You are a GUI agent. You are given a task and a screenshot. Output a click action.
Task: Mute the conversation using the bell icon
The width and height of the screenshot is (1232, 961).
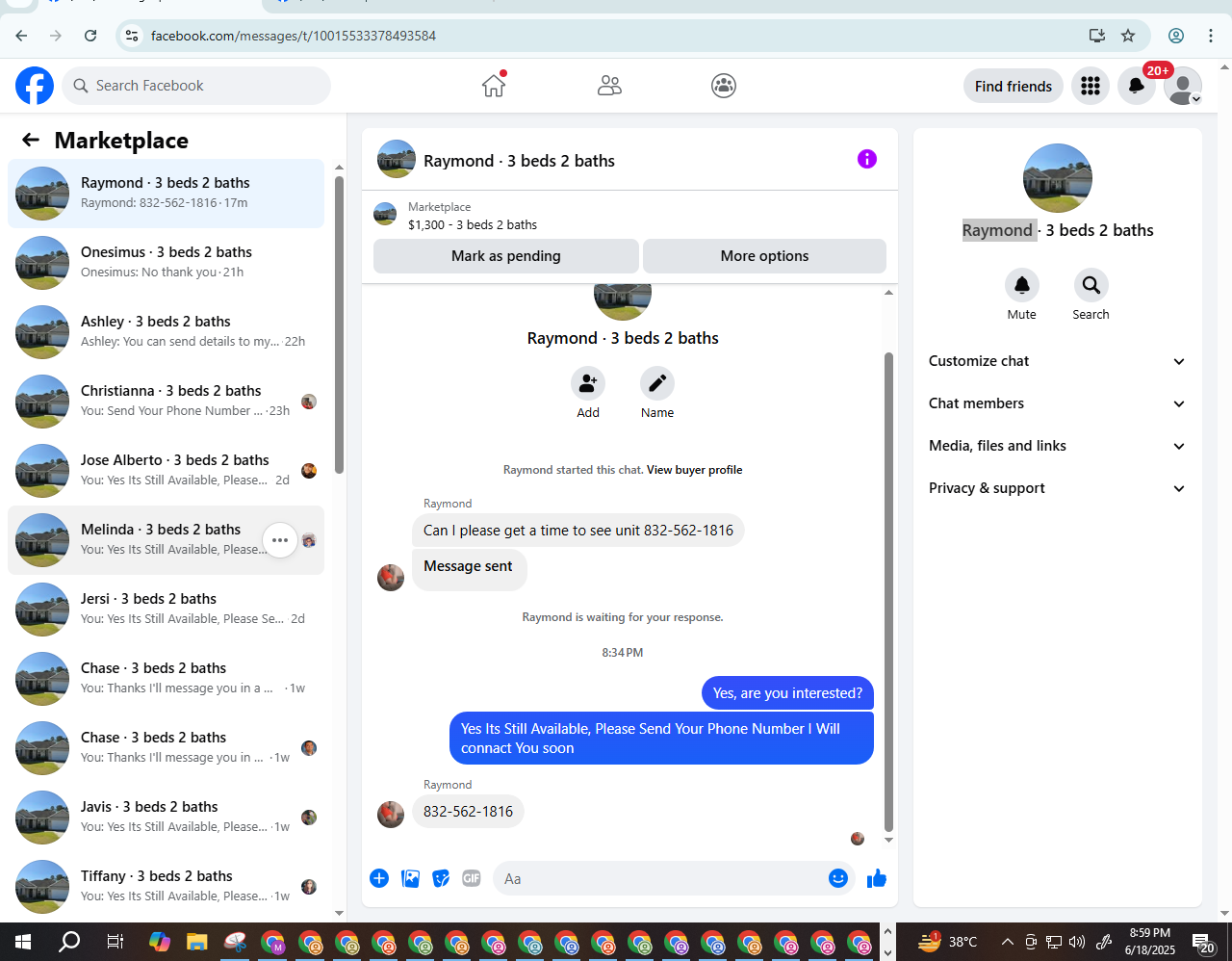1022,285
